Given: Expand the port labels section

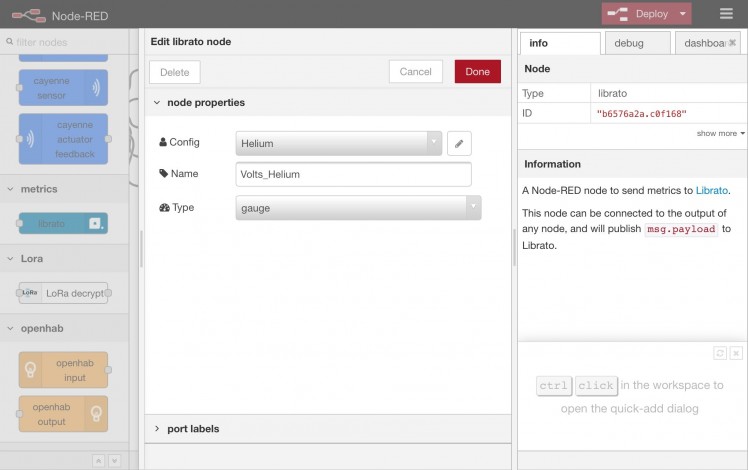Looking at the screenshot, I should (327, 428).
